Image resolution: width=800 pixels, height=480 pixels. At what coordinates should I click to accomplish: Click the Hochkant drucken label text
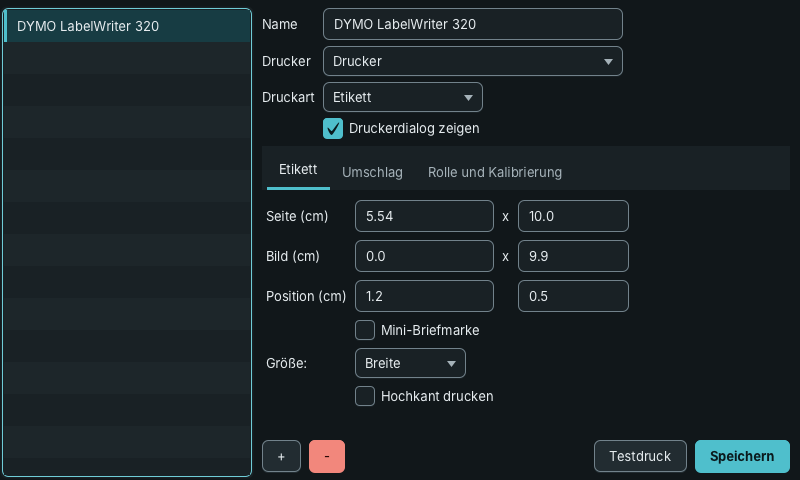point(437,396)
